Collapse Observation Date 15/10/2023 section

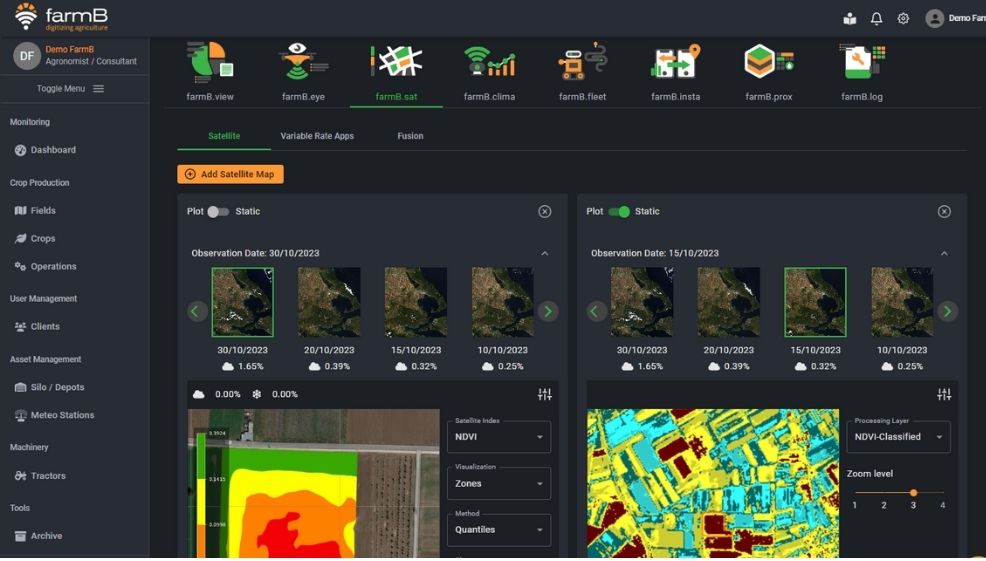pos(944,253)
